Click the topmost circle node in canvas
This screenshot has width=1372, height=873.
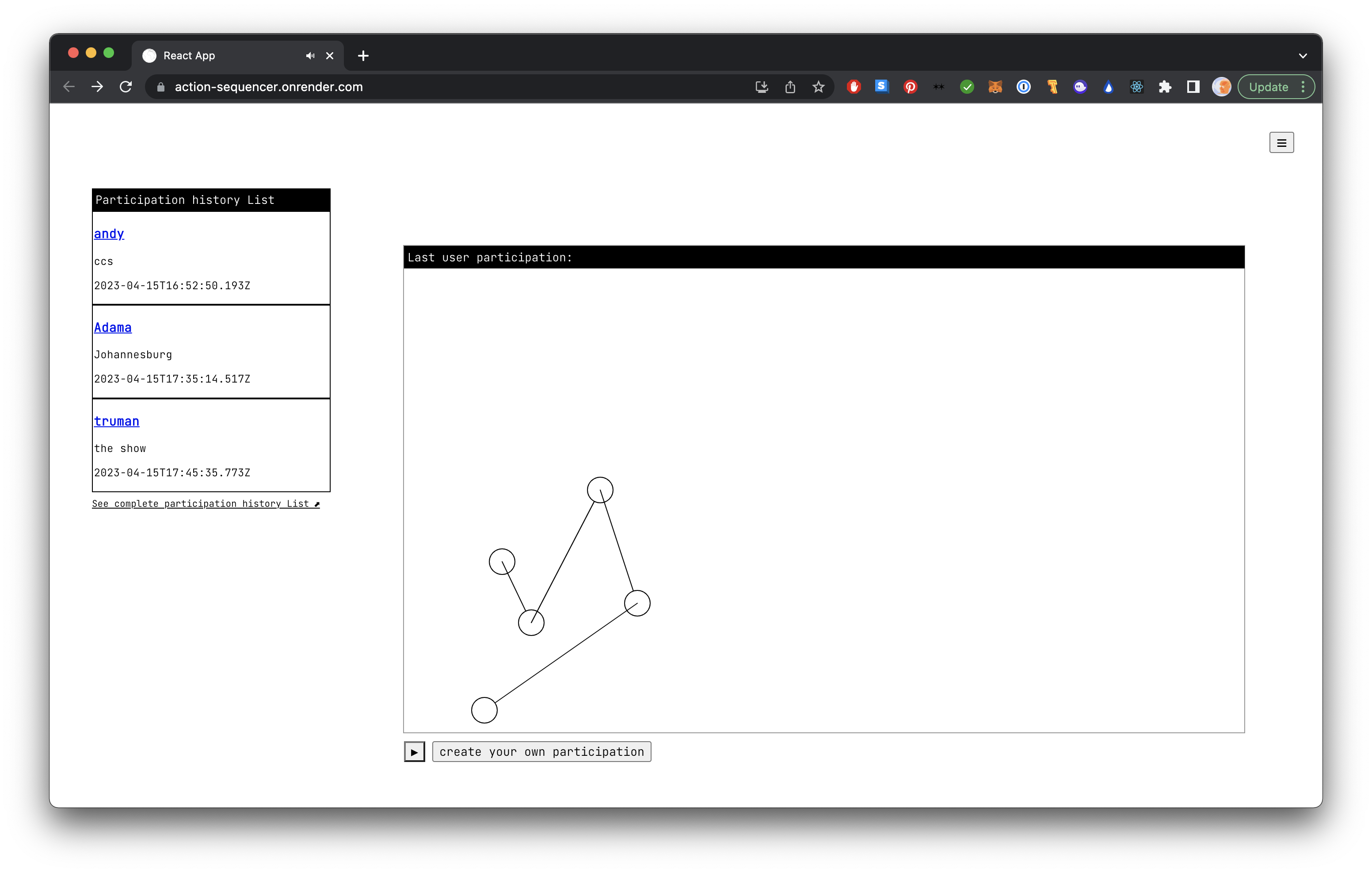600,490
